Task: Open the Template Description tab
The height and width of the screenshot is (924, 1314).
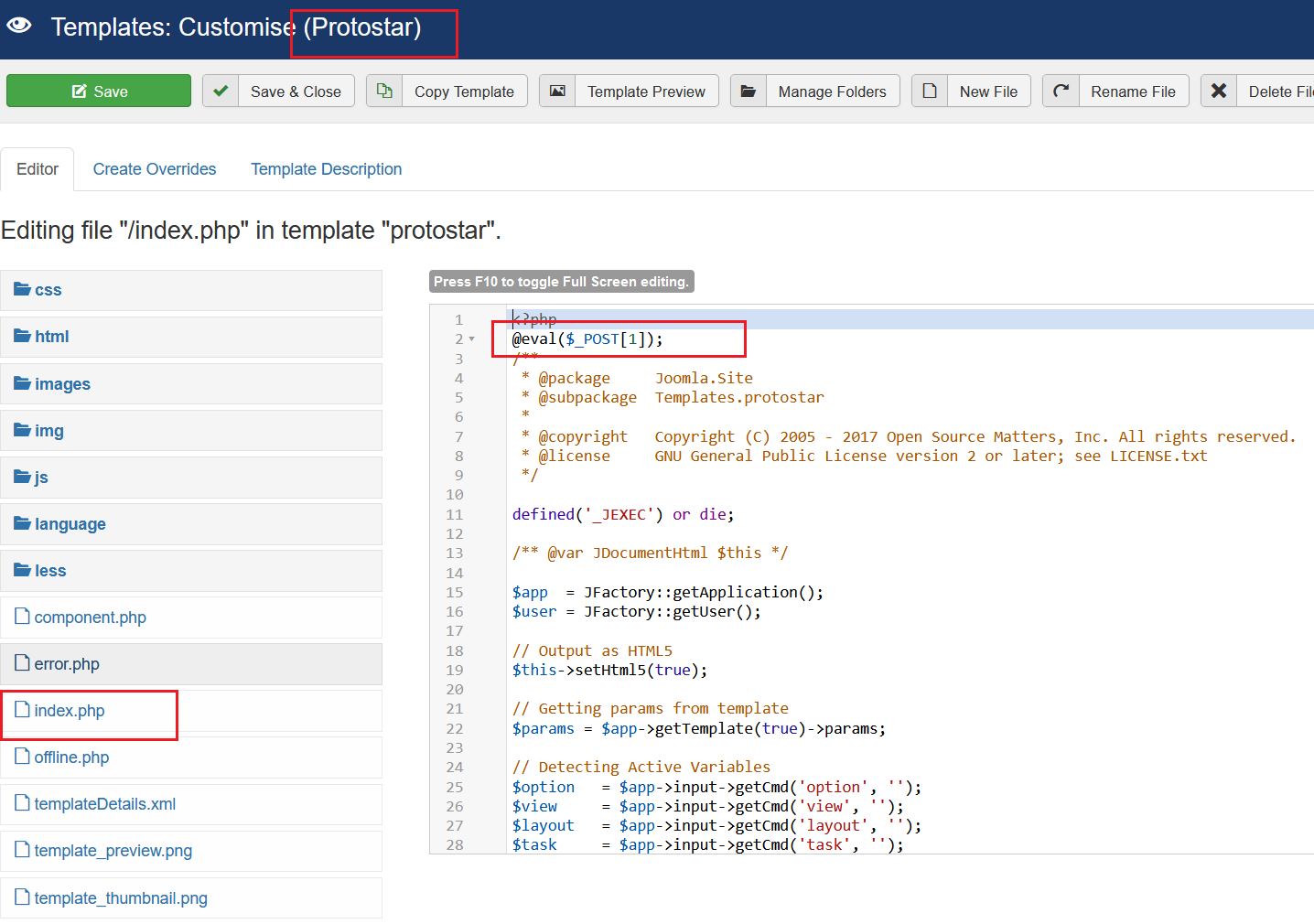Action: coord(326,169)
